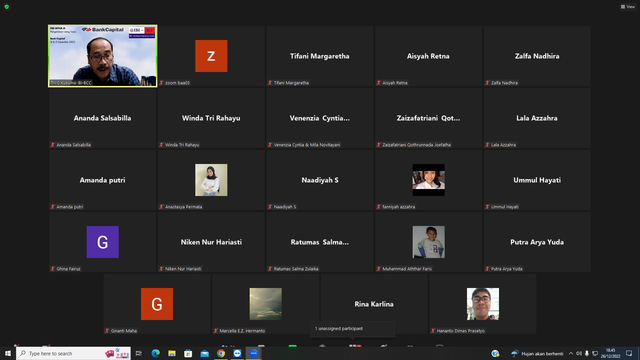640x360 pixels.
Task: Click the 'Zaizafatriani Qothrunnada Joefatha' label
Action: pos(416,145)
